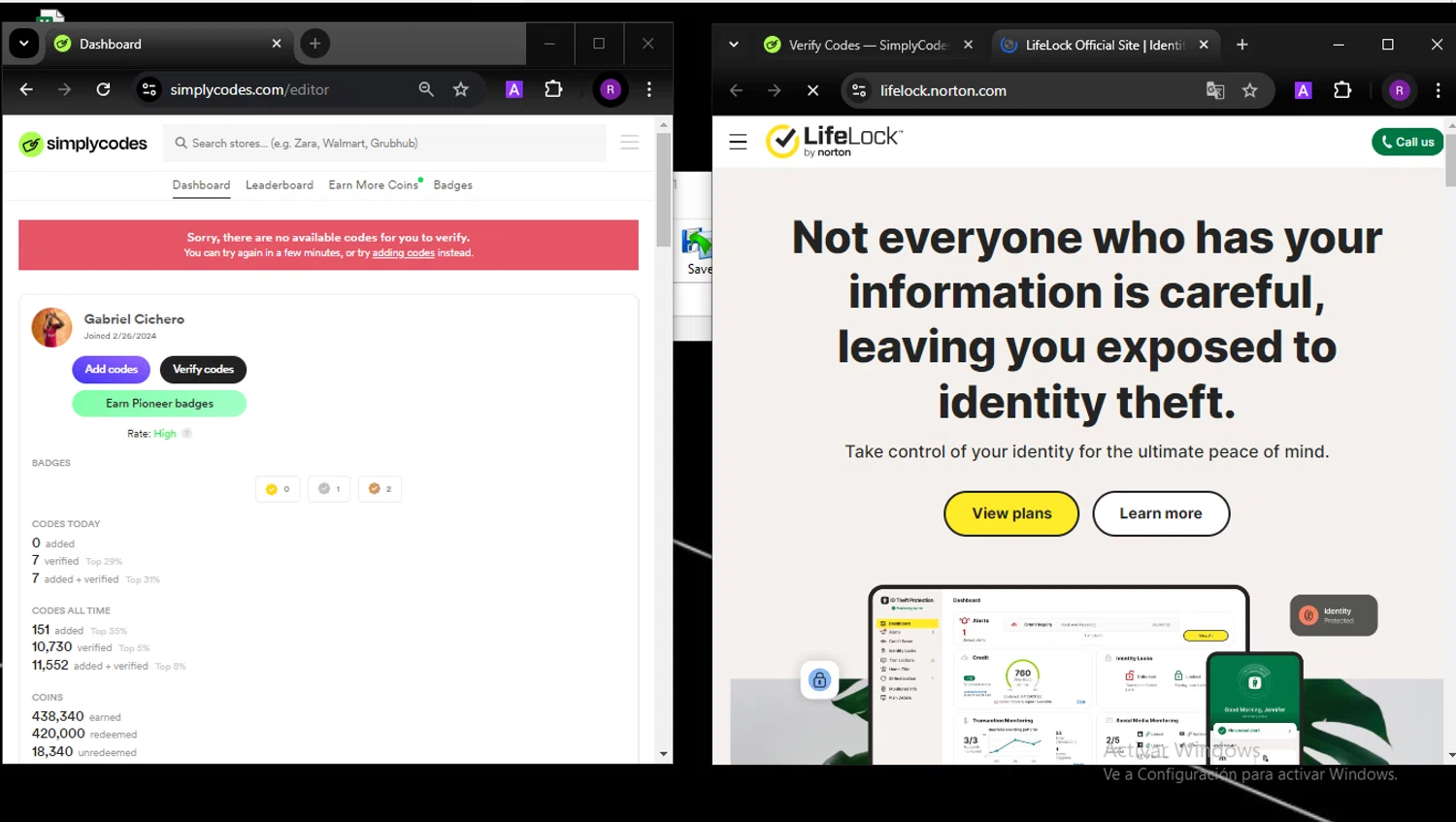1456x822 pixels.
Task: Click the Search stores input field
Action: 388,143
